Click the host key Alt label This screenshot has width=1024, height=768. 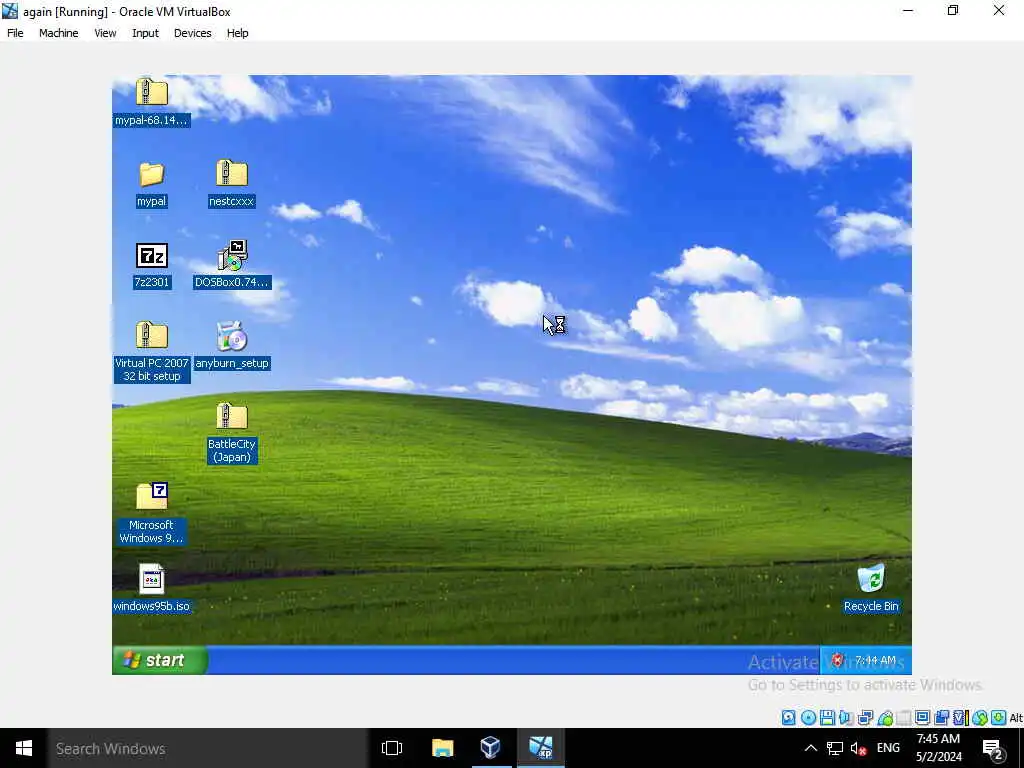coord(1016,718)
